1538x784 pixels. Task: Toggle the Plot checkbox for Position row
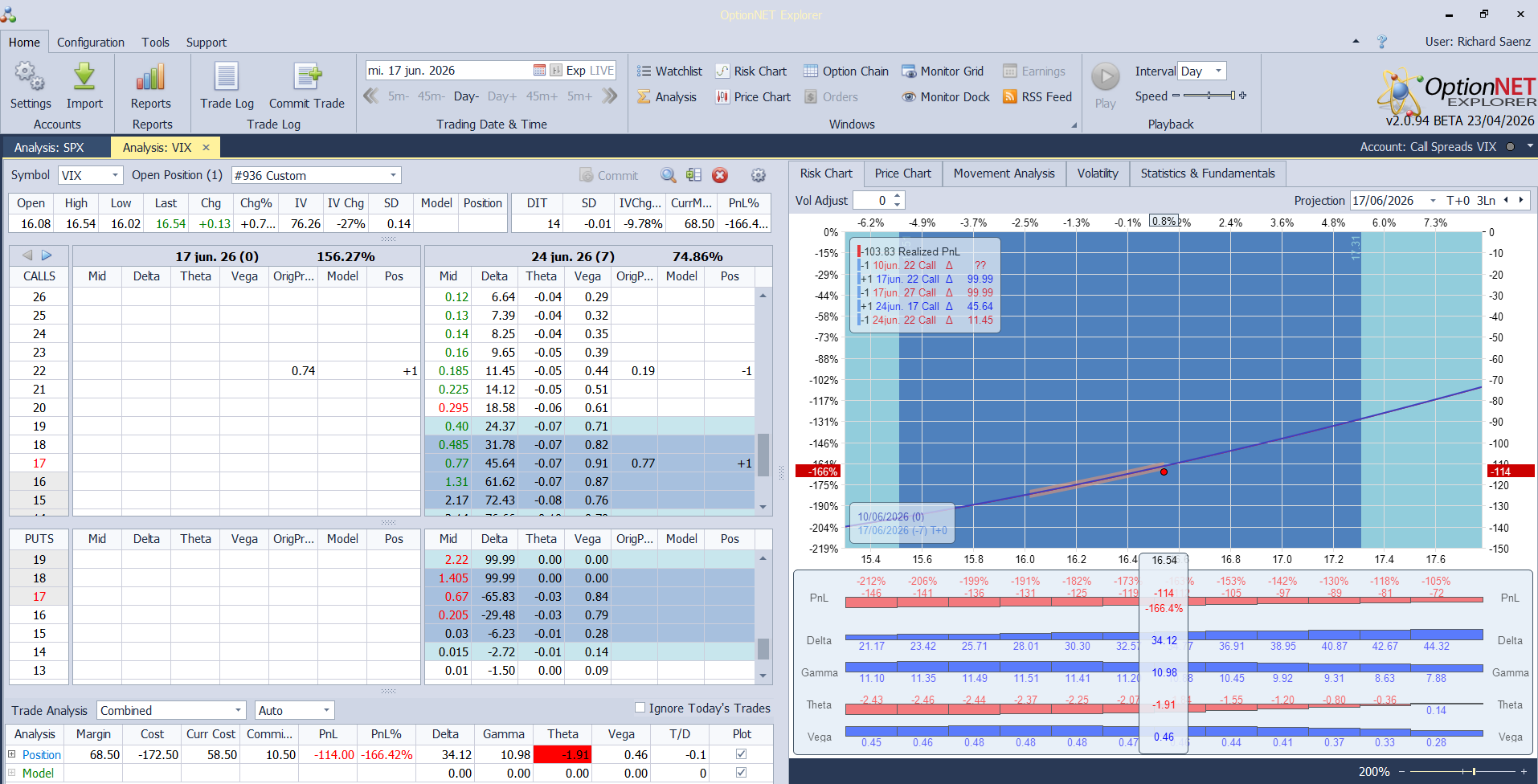click(x=741, y=754)
